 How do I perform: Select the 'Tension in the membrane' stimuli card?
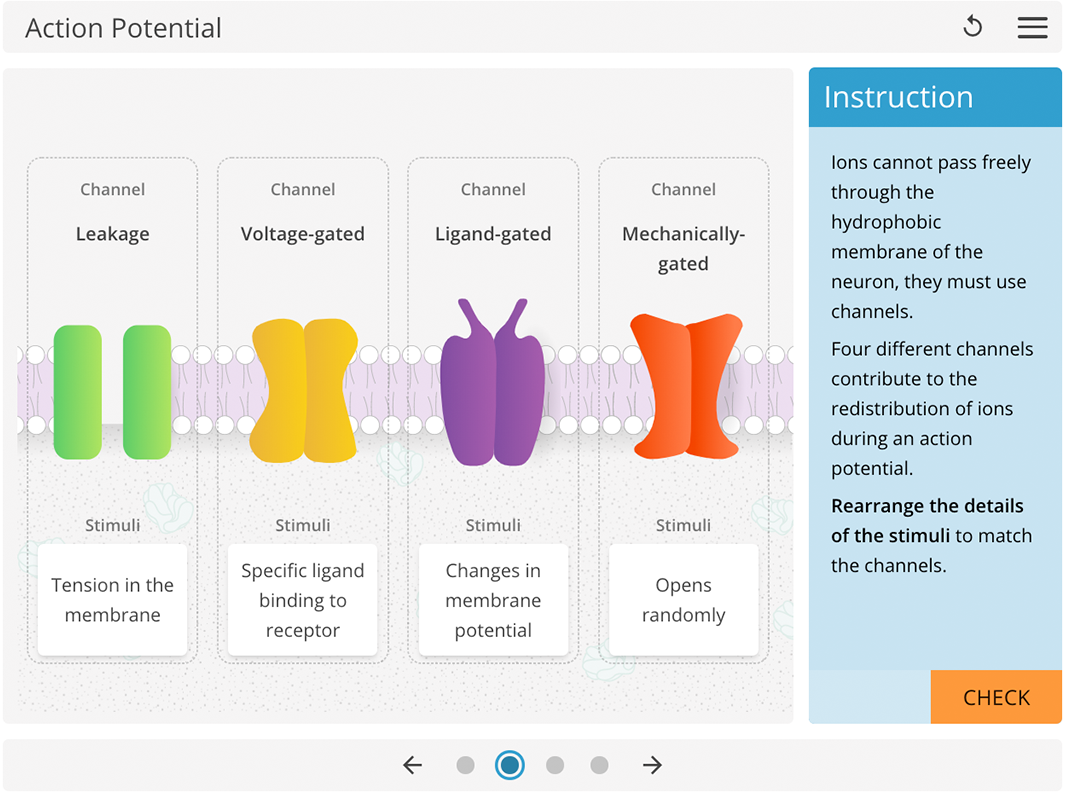112,600
